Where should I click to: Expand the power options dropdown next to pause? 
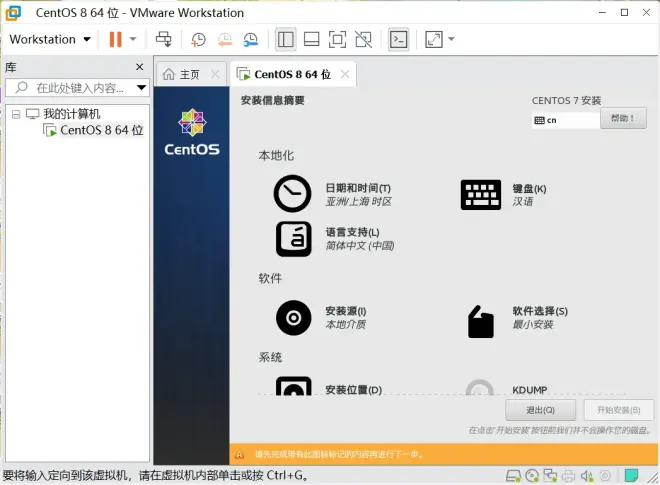(133, 39)
